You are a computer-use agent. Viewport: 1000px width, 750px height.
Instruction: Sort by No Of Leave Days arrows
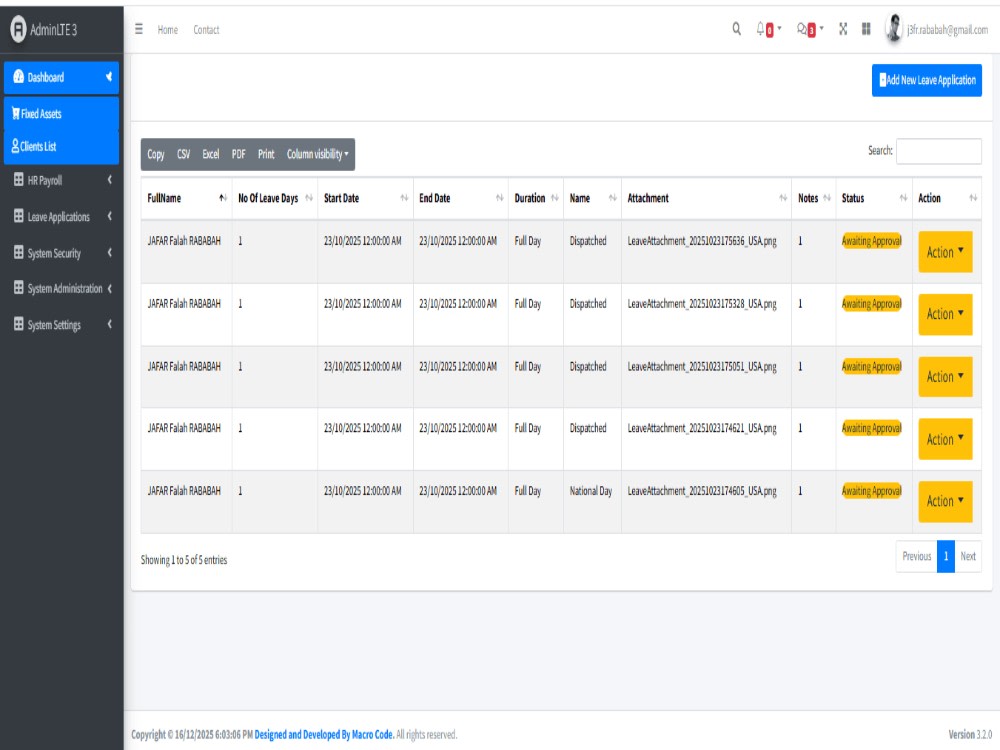coord(309,198)
